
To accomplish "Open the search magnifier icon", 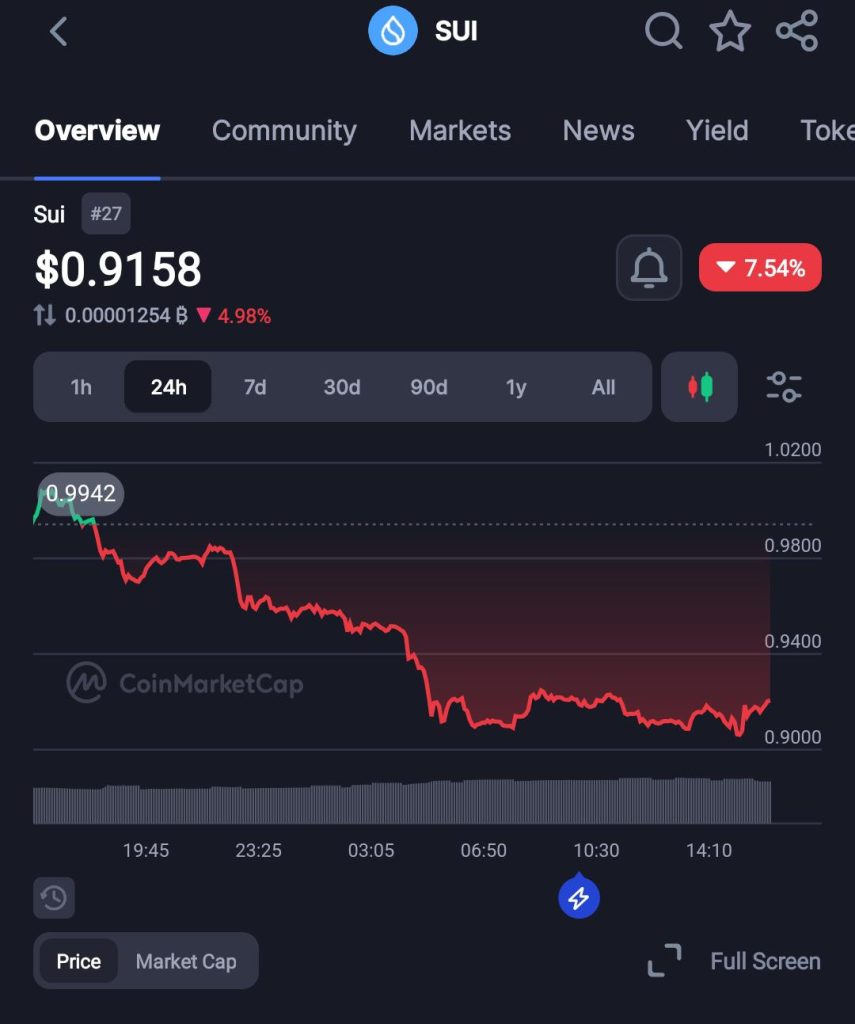I will click(664, 31).
